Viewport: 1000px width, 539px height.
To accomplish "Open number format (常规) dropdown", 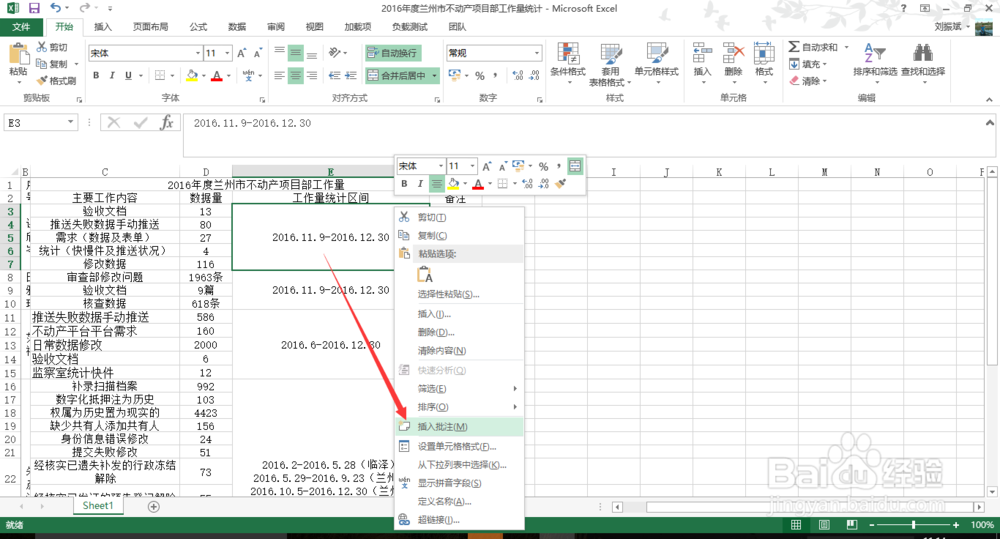I will click(537, 53).
